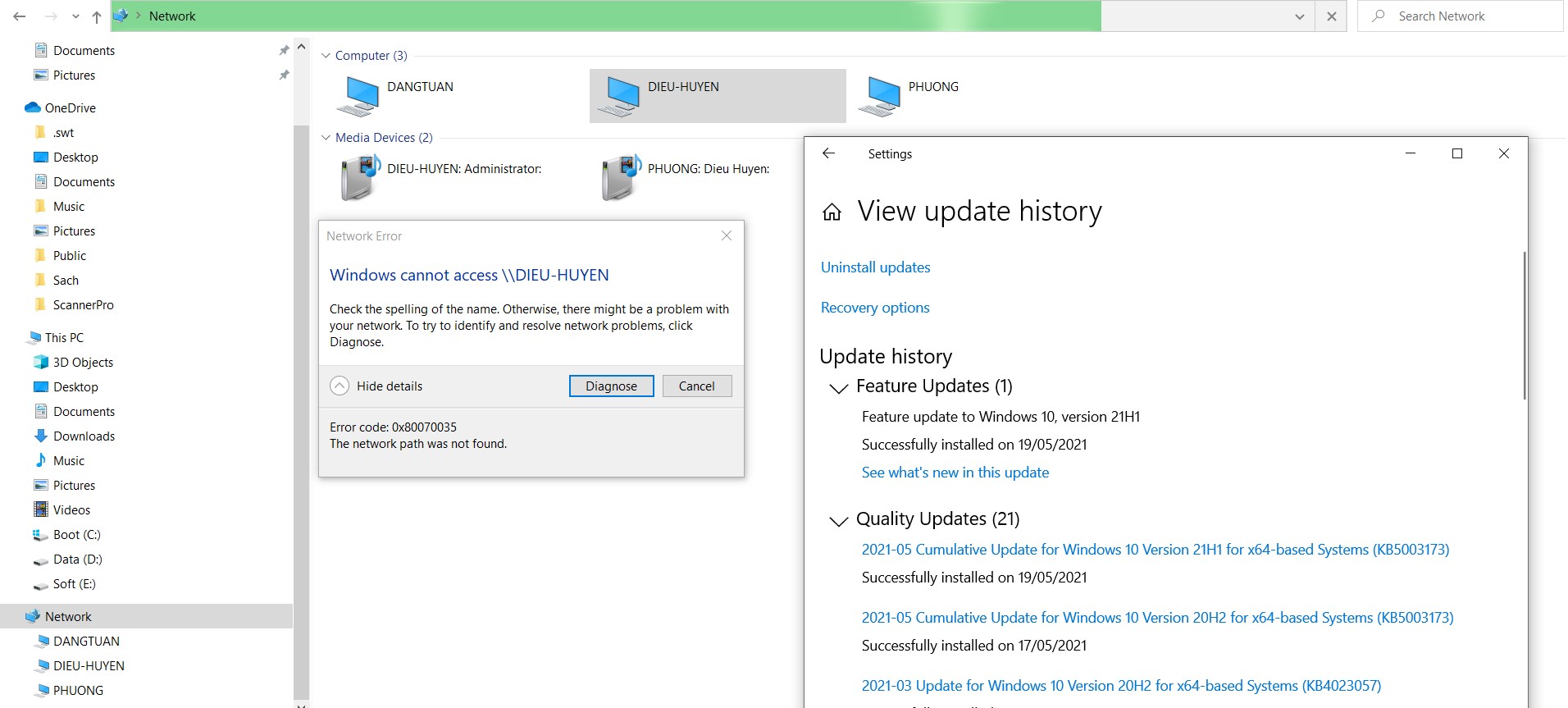This screenshot has width=1568, height=708.
Task: Click See what's new in this update
Action: click(x=955, y=473)
